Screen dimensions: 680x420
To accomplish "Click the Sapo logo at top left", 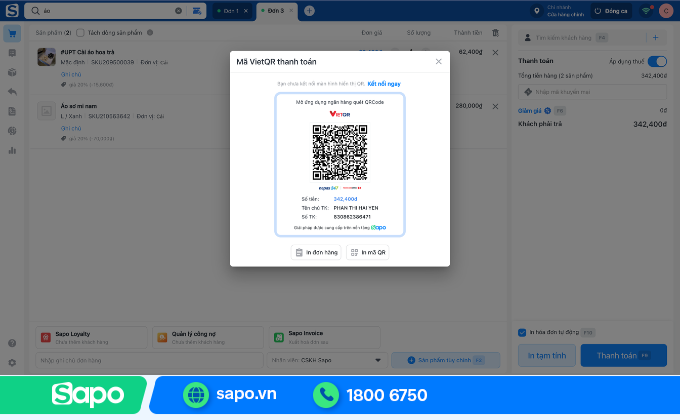I will pos(12,10).
